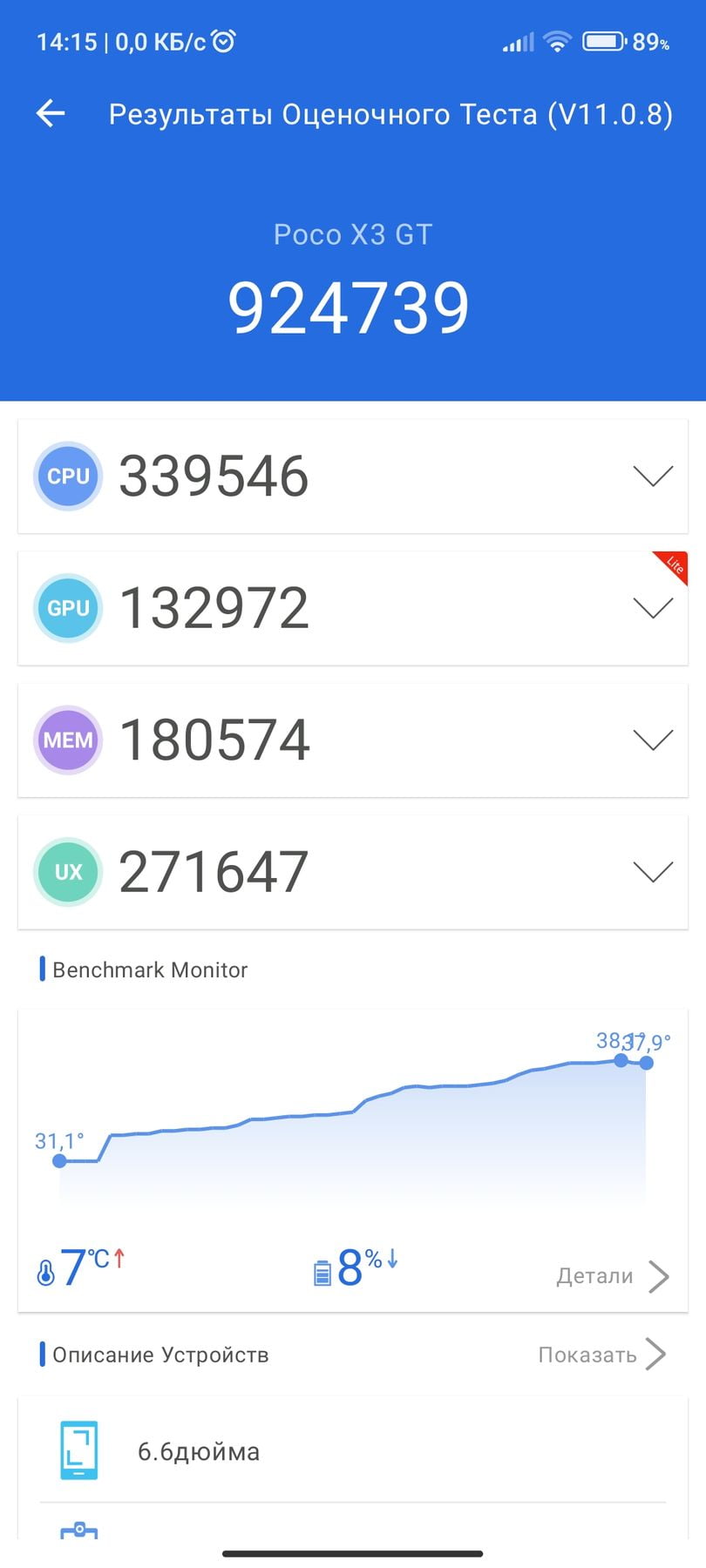Tap UX score value 271647
Screen dimensions: 706x1568
[x=214, y=872]
